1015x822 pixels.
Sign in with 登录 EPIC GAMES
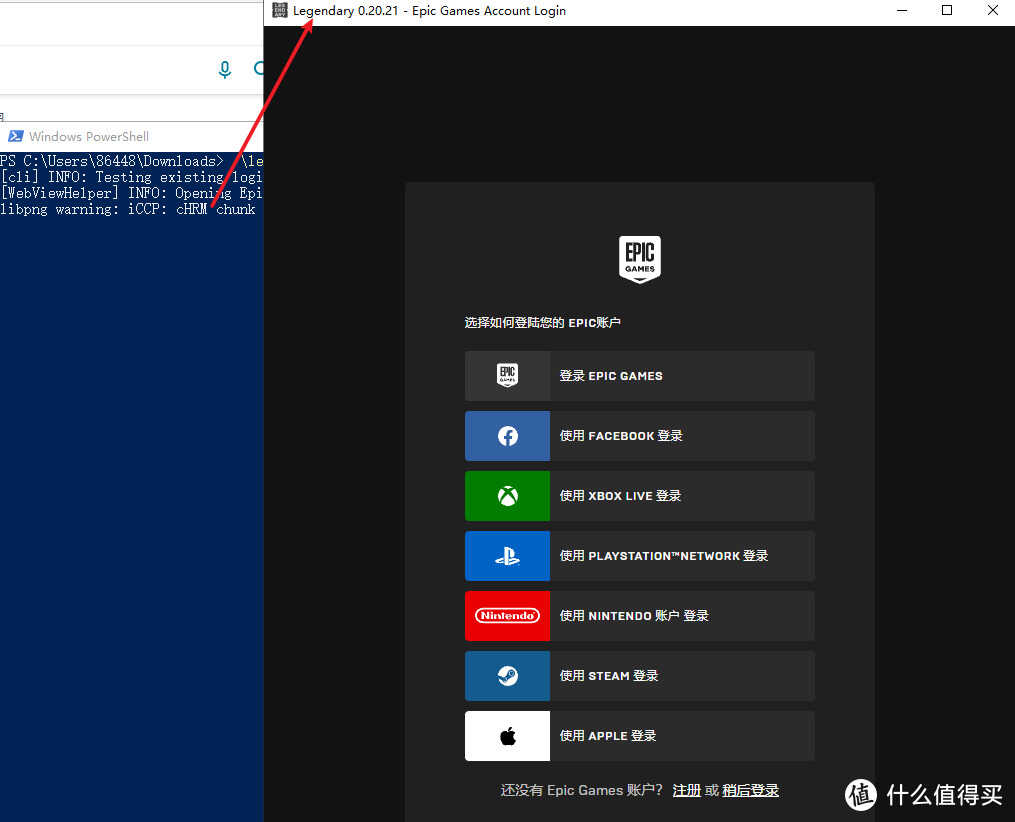[x=640, y=375]
